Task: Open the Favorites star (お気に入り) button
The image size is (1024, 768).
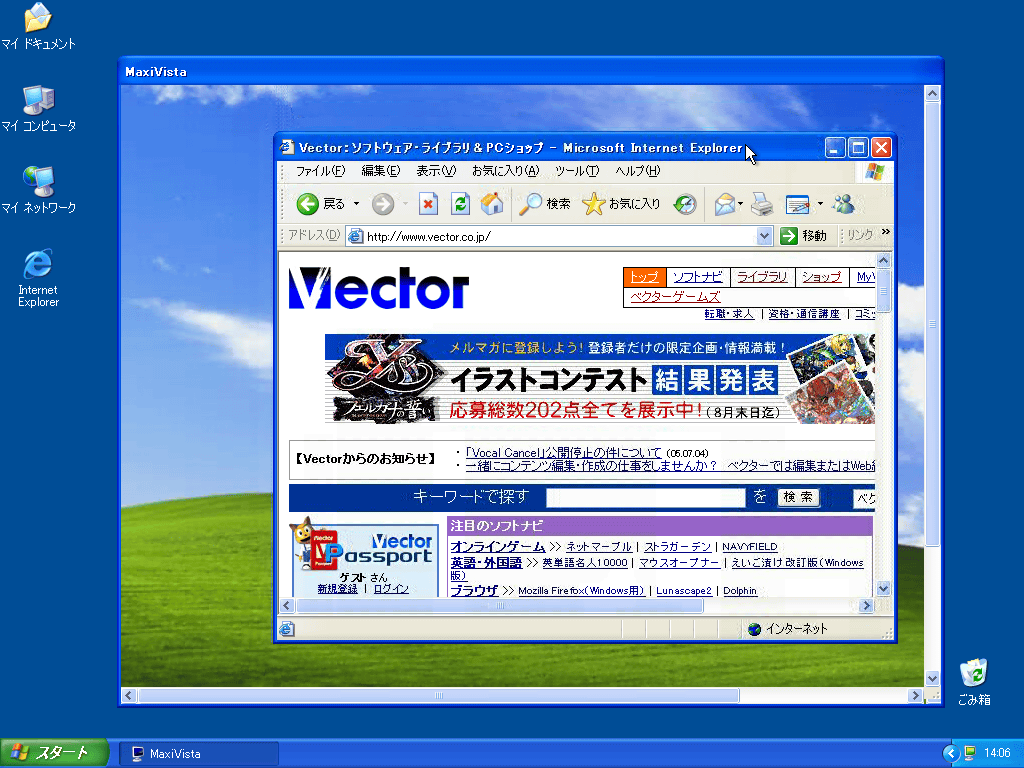Action: [x=621, y=204]
